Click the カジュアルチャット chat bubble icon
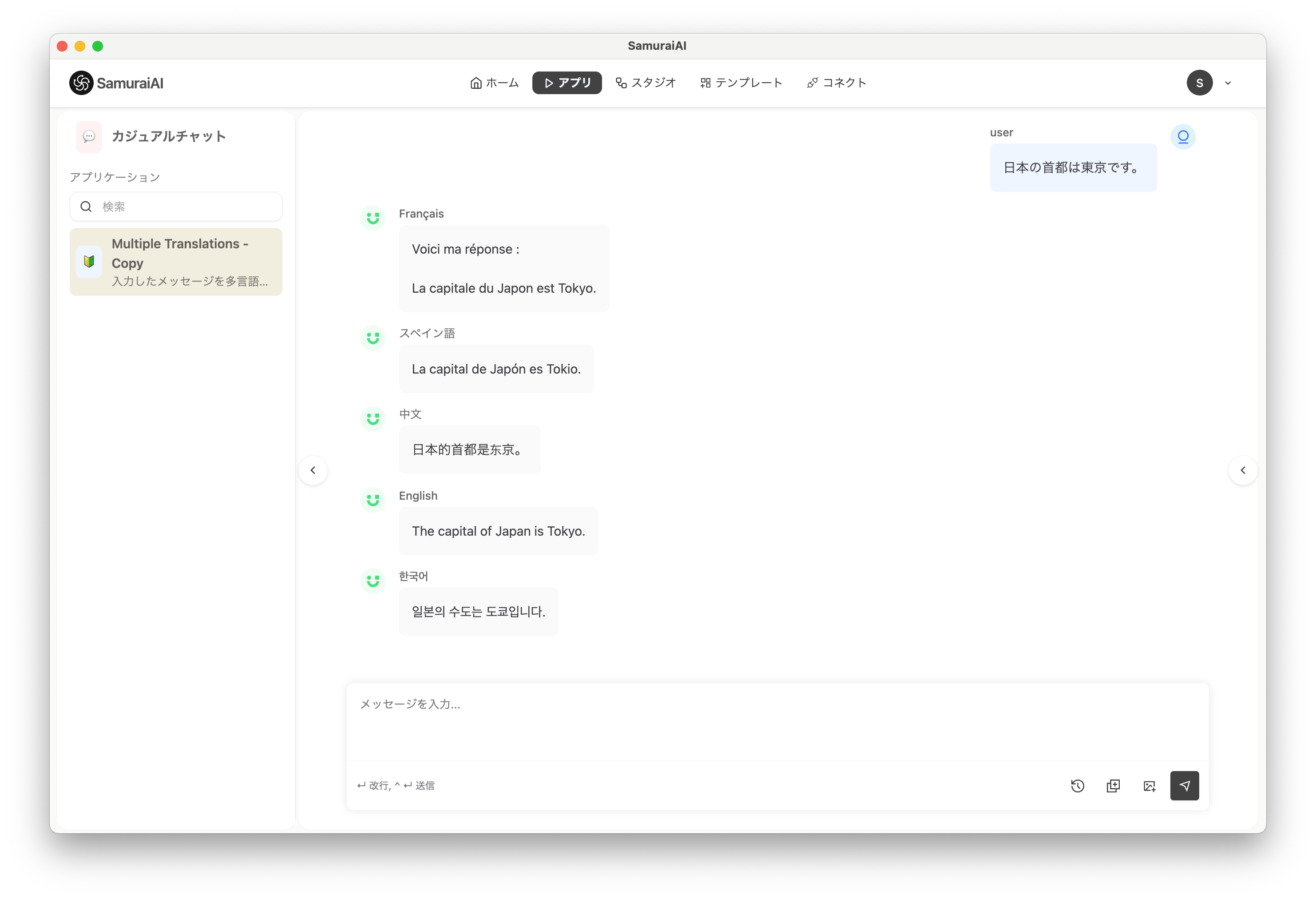This screenshot has height=899, width=1316. coord(89,136)
